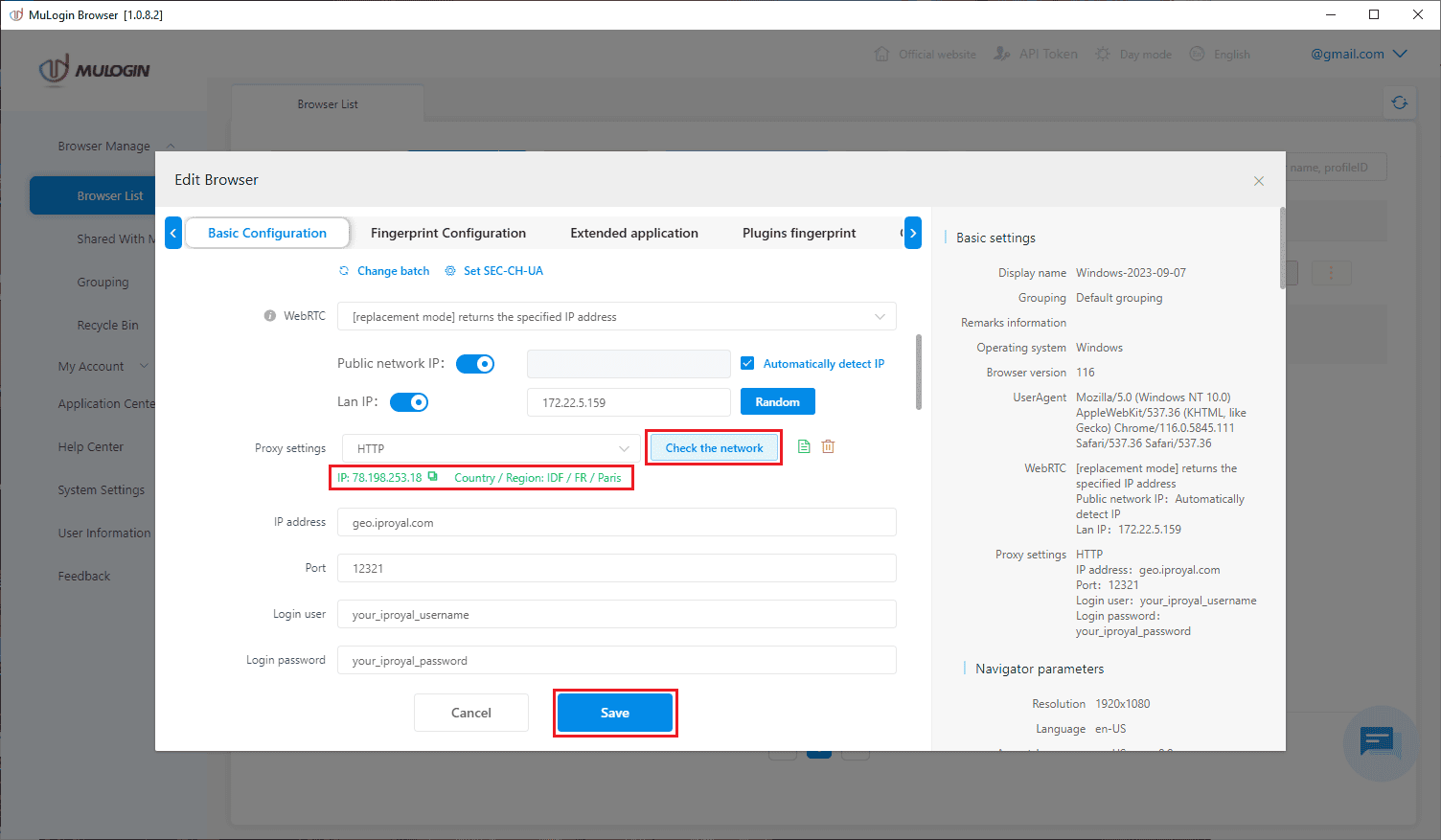Click the Official website home icon
Screen dimensions: 1441x840
(x=881, y=54)
